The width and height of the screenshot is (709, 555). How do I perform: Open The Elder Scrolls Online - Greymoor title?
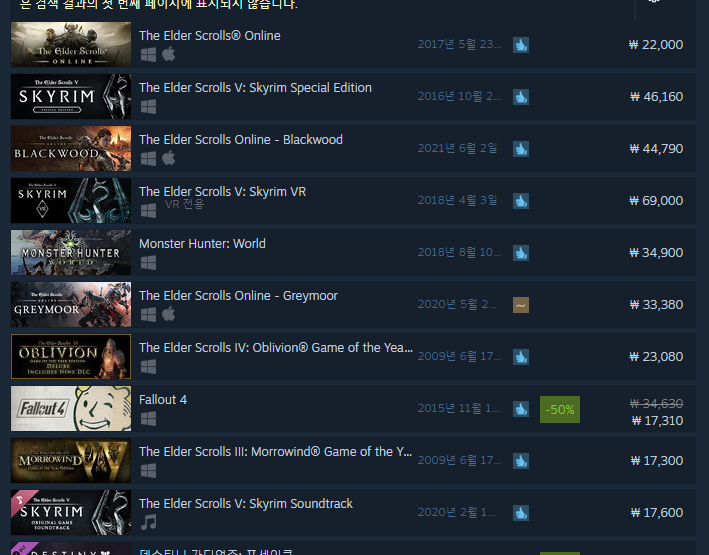(238, 296)
